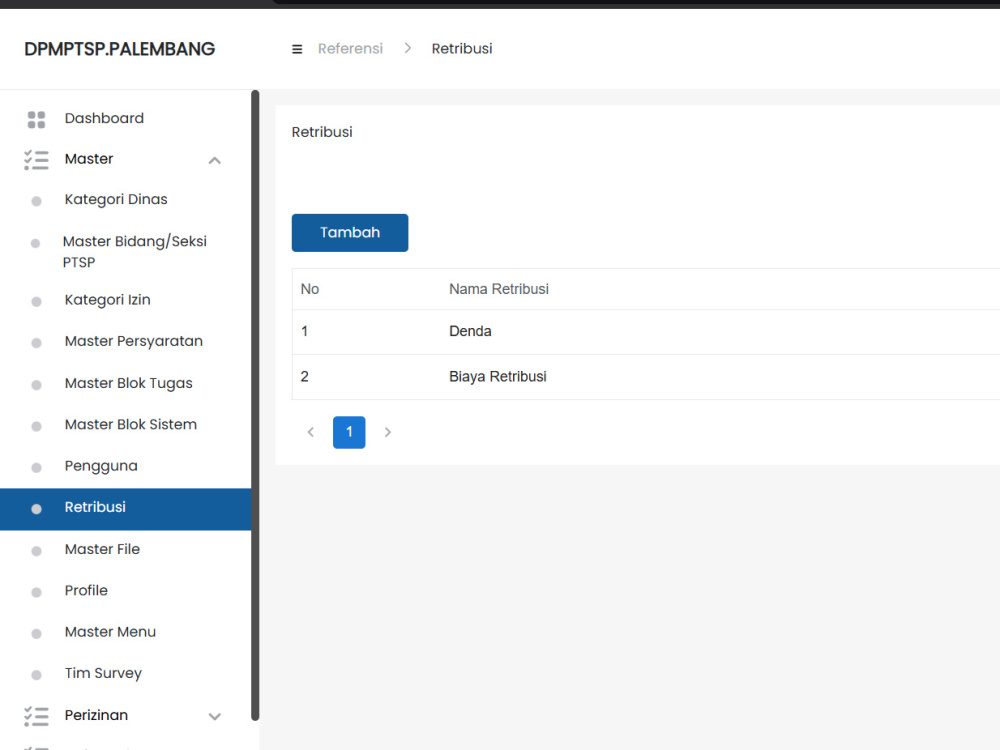
Task: Click the Tambah button
Action: [350, 233]
